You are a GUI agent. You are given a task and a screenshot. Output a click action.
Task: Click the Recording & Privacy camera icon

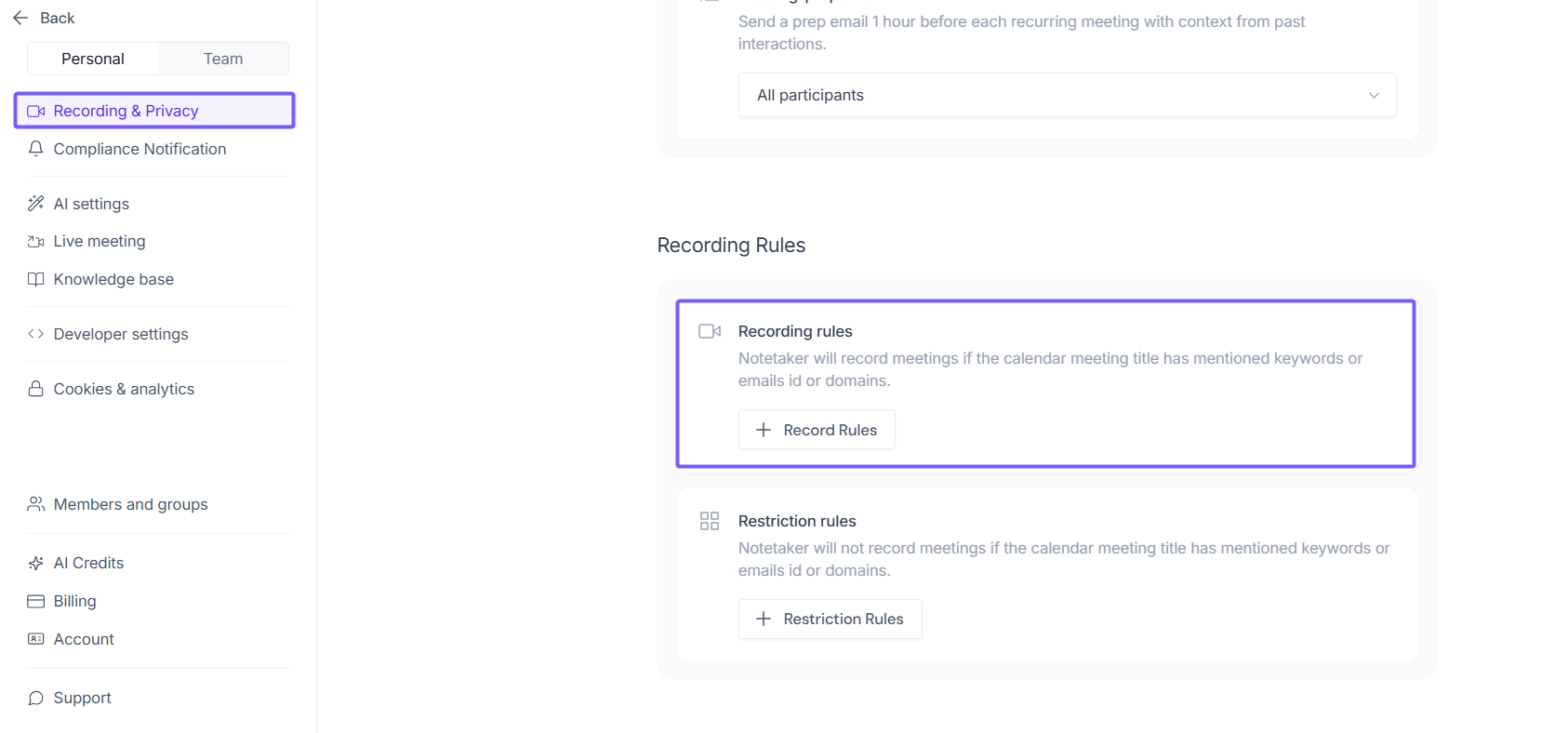point(36,111)
